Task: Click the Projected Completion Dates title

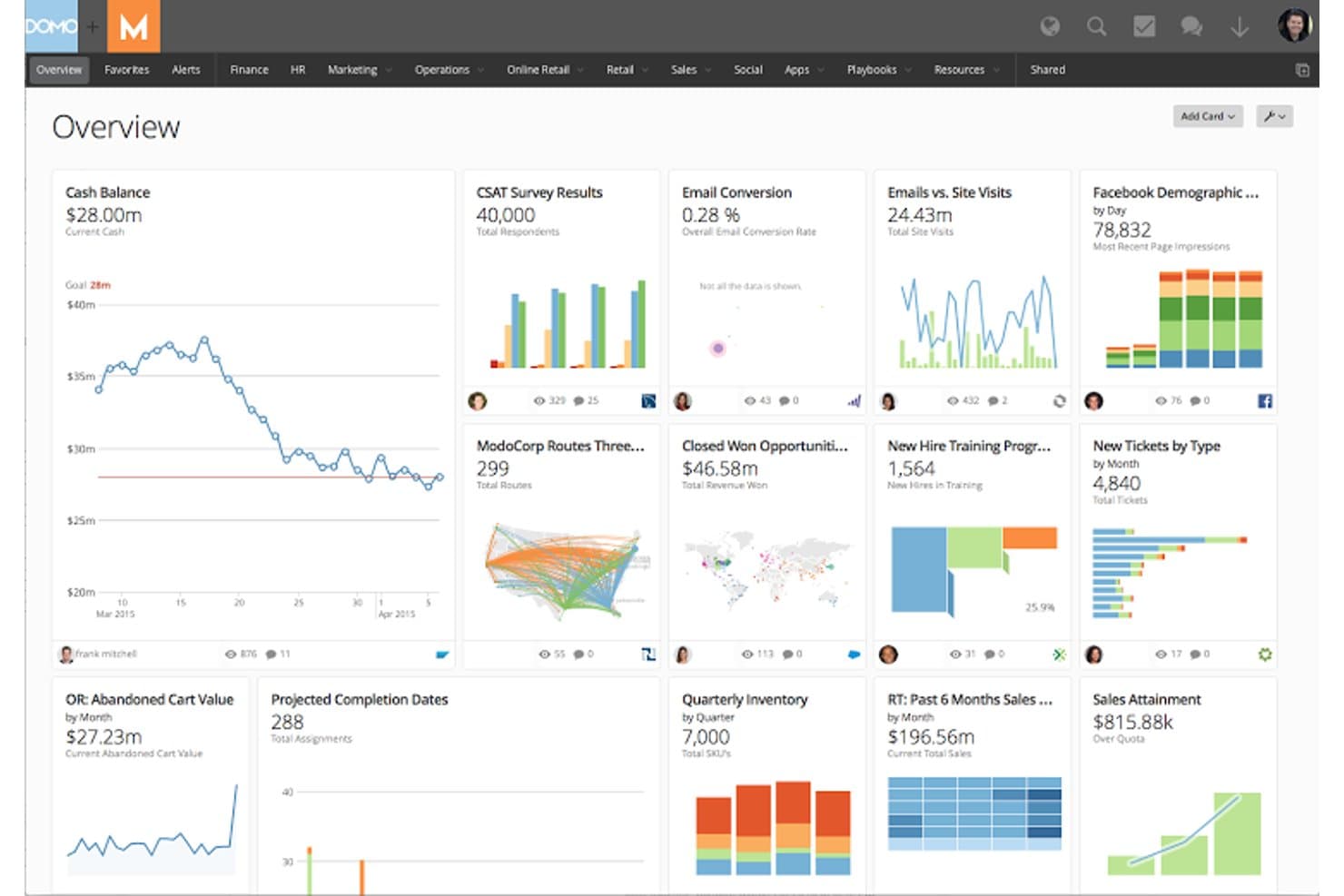Action: click(360, 700)
